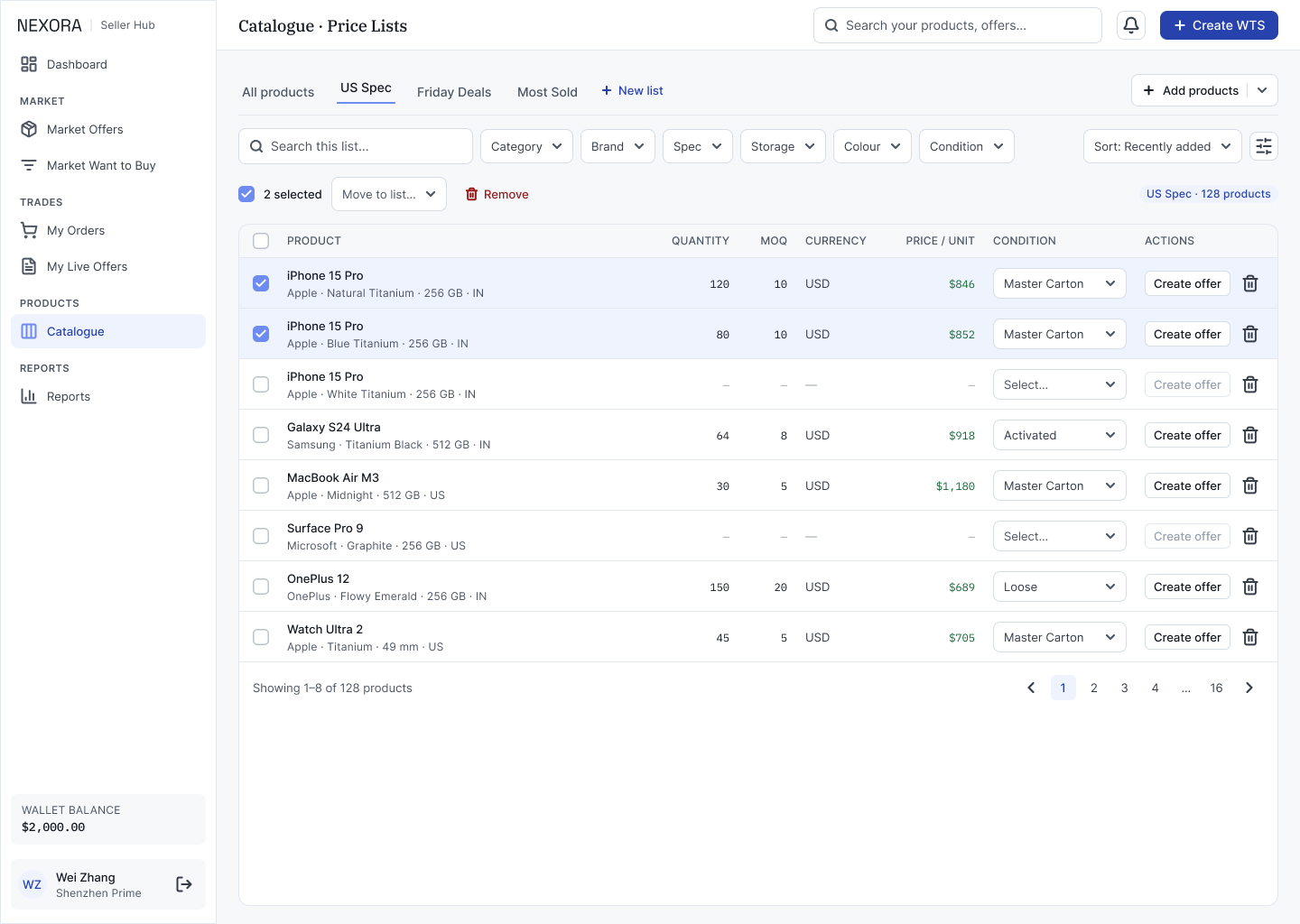Check the Galaxy S24 Ultra checkbox
Image resolution: width=1300 pixels, height=924 pixels.
click(x=261, y=435)
